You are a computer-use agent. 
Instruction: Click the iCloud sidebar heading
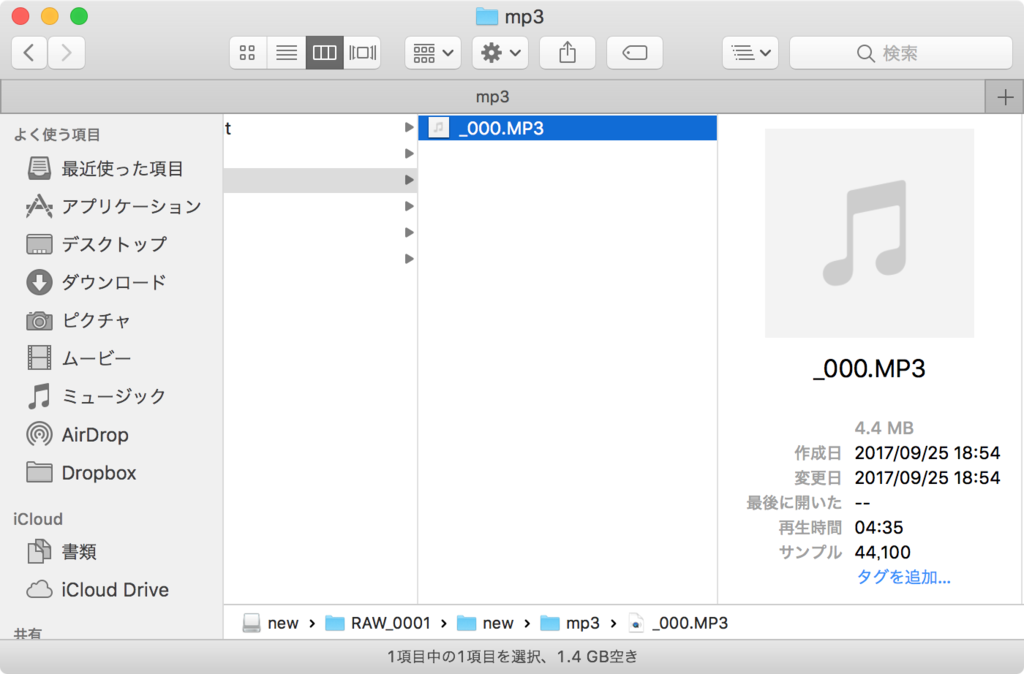[38, 519]
